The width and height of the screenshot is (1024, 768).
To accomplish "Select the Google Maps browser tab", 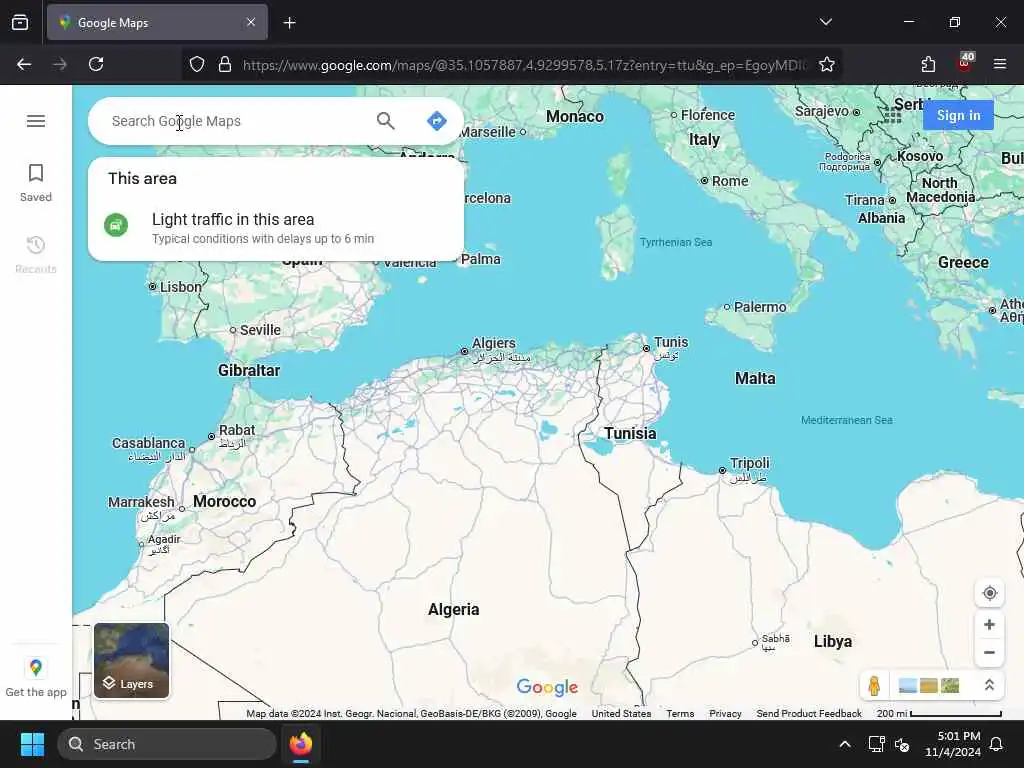I will coord(157,23).
